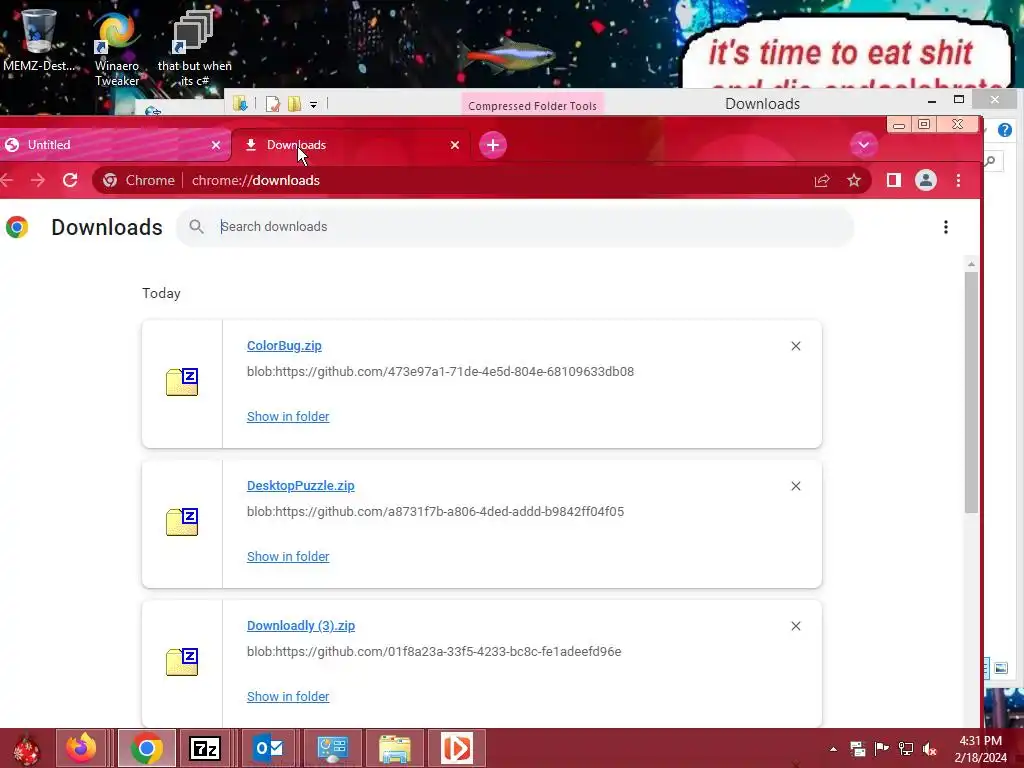Open Chrome profile avatar menu

click(x=925, y=180)
